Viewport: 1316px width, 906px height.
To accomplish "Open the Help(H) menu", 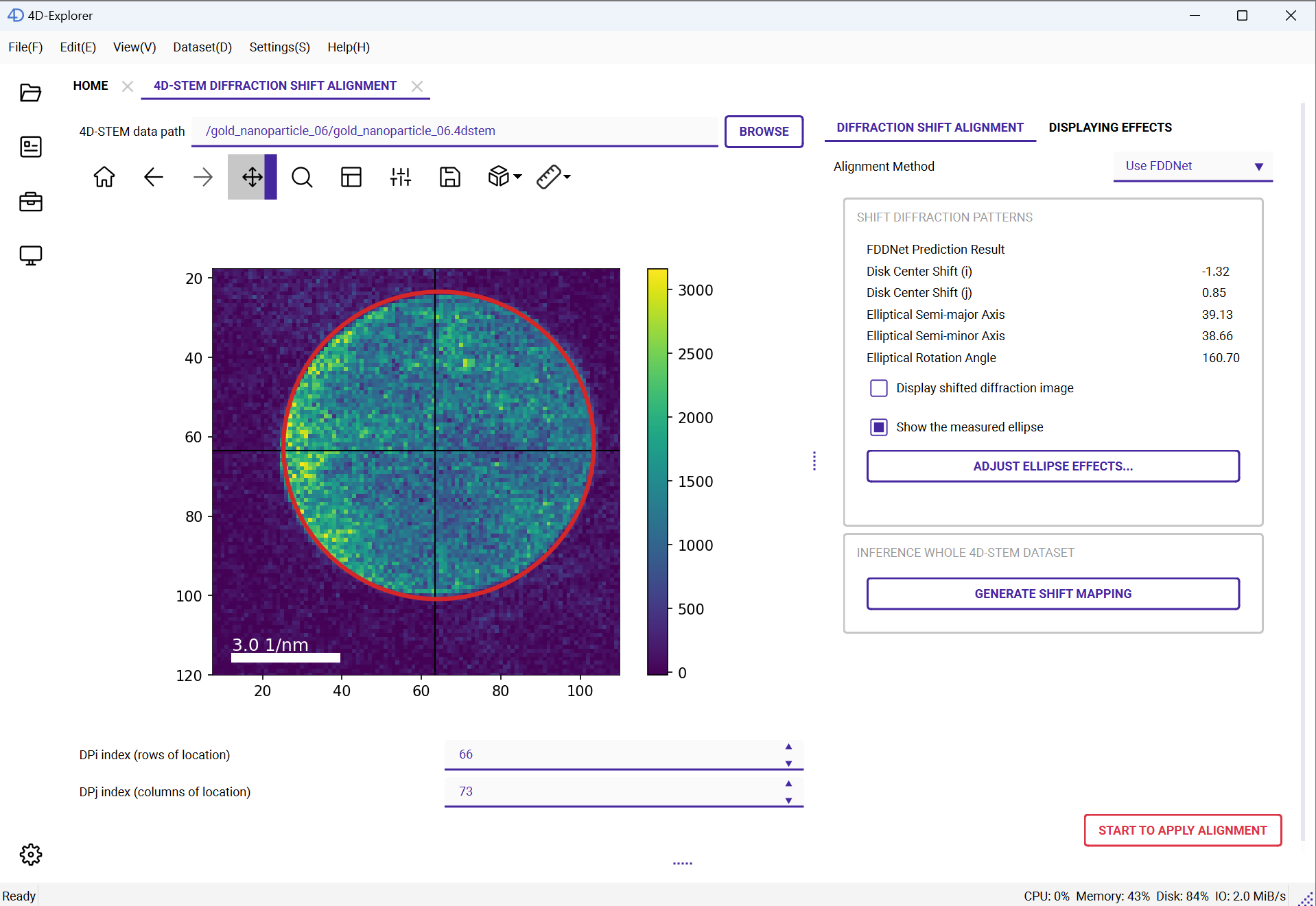I will coord(349,47).
